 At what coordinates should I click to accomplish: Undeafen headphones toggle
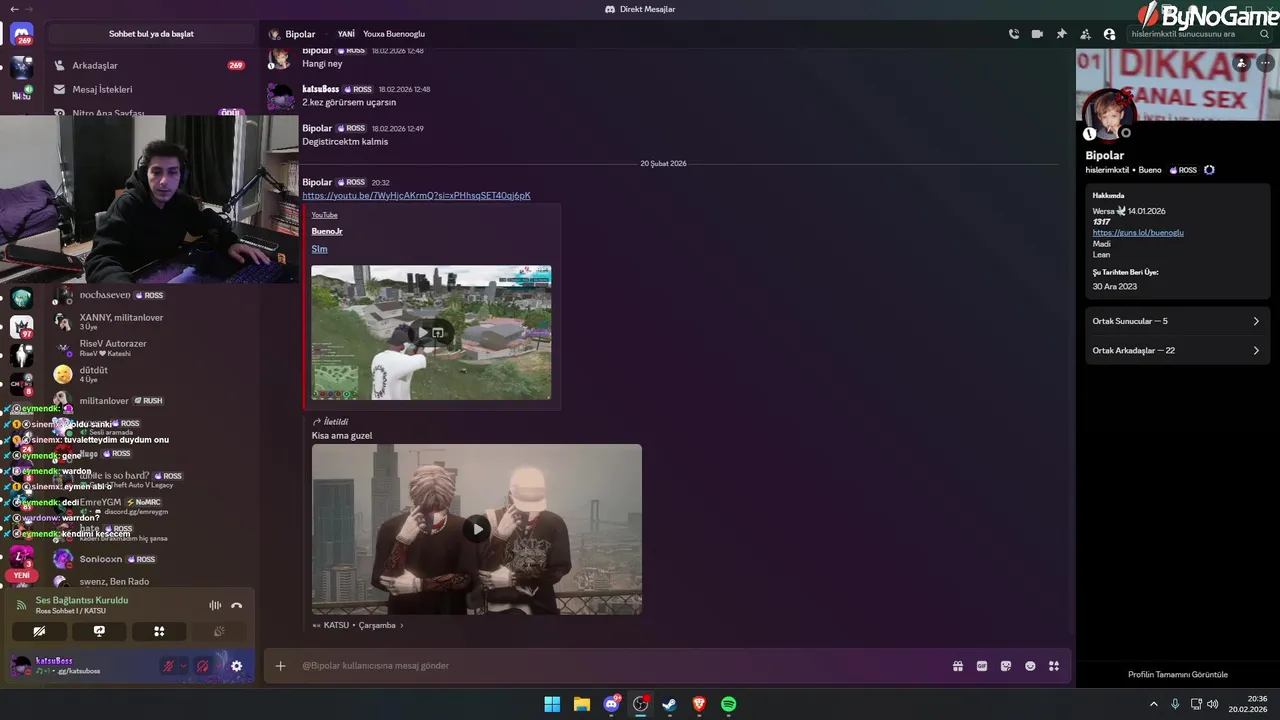pyautogui.click(x=202, y=666)
